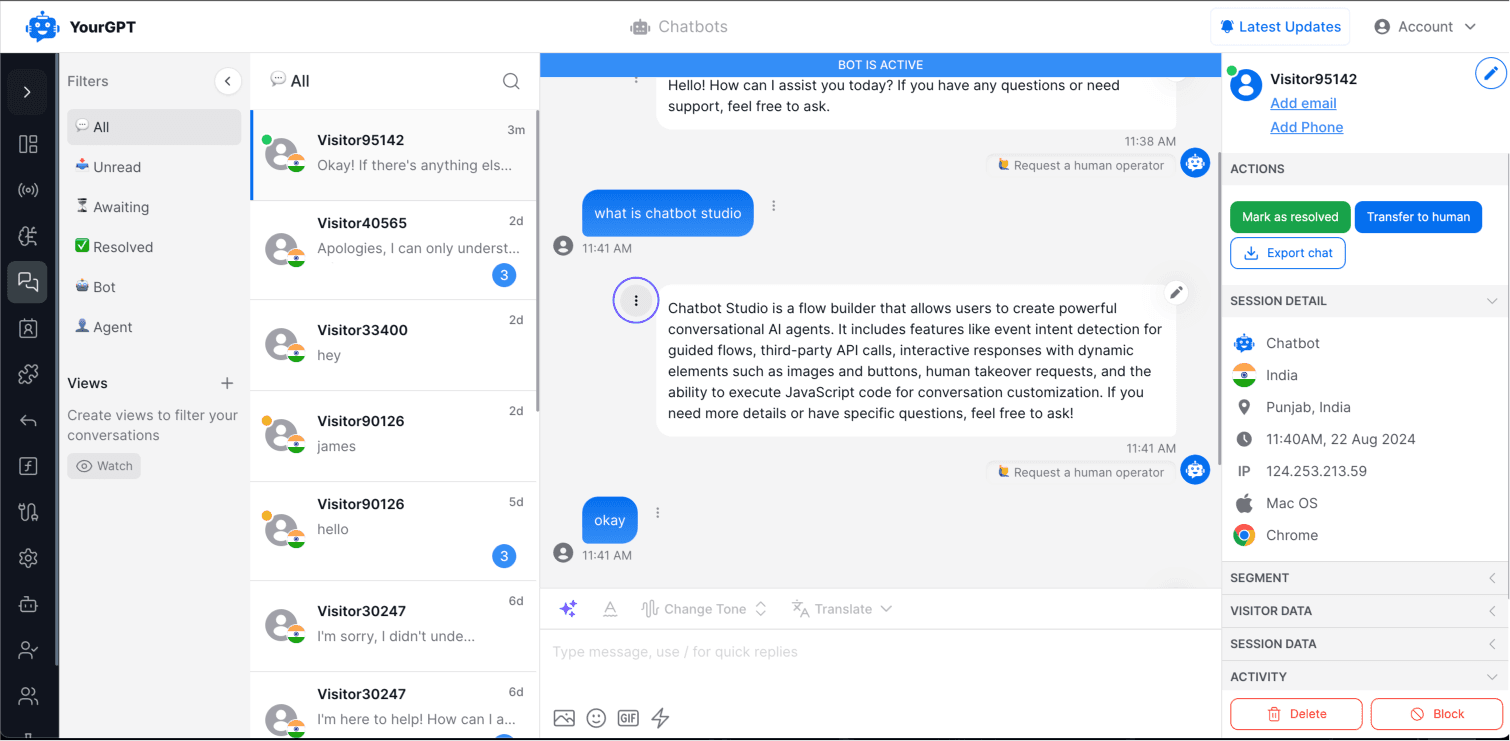Insert an image into the message

(x=564, y=718)
